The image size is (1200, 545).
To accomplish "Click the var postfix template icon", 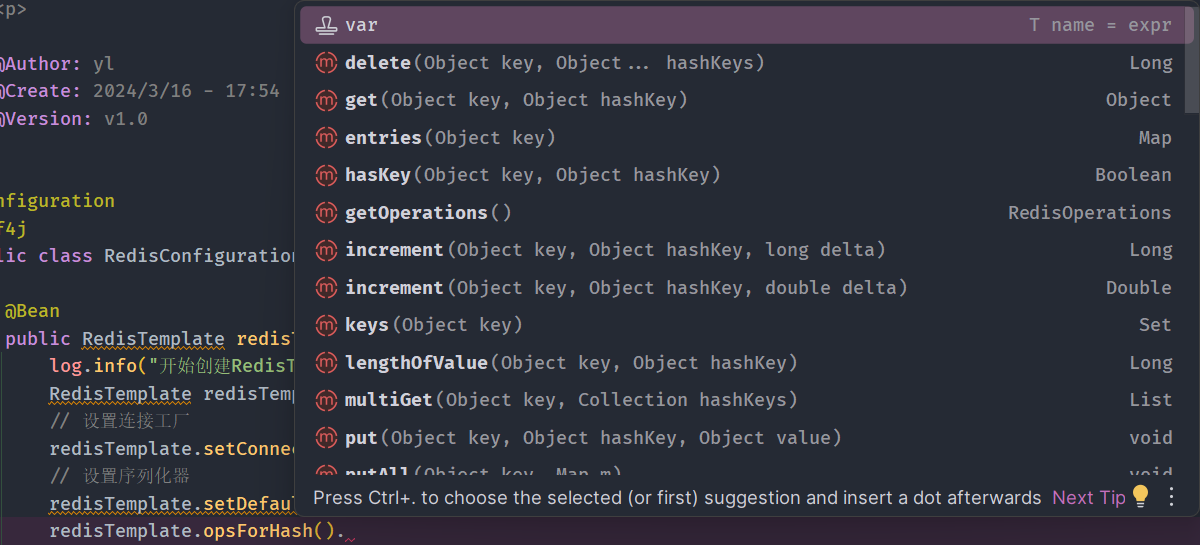I will coord(326,26).
